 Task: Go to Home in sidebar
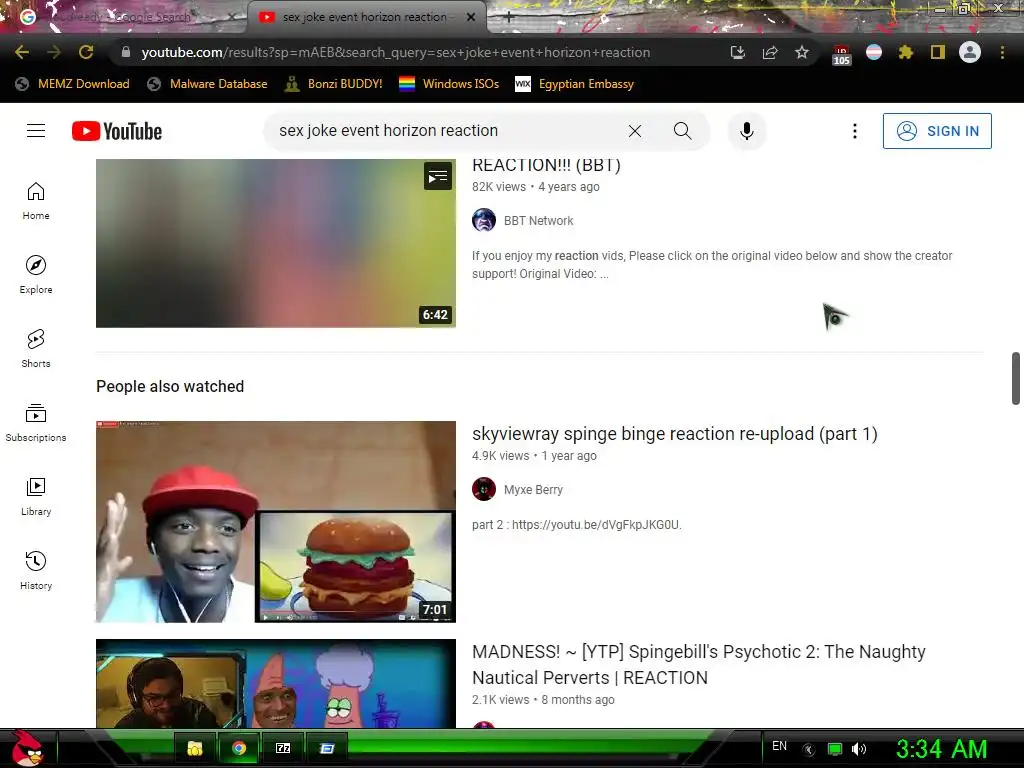(36, 201)
